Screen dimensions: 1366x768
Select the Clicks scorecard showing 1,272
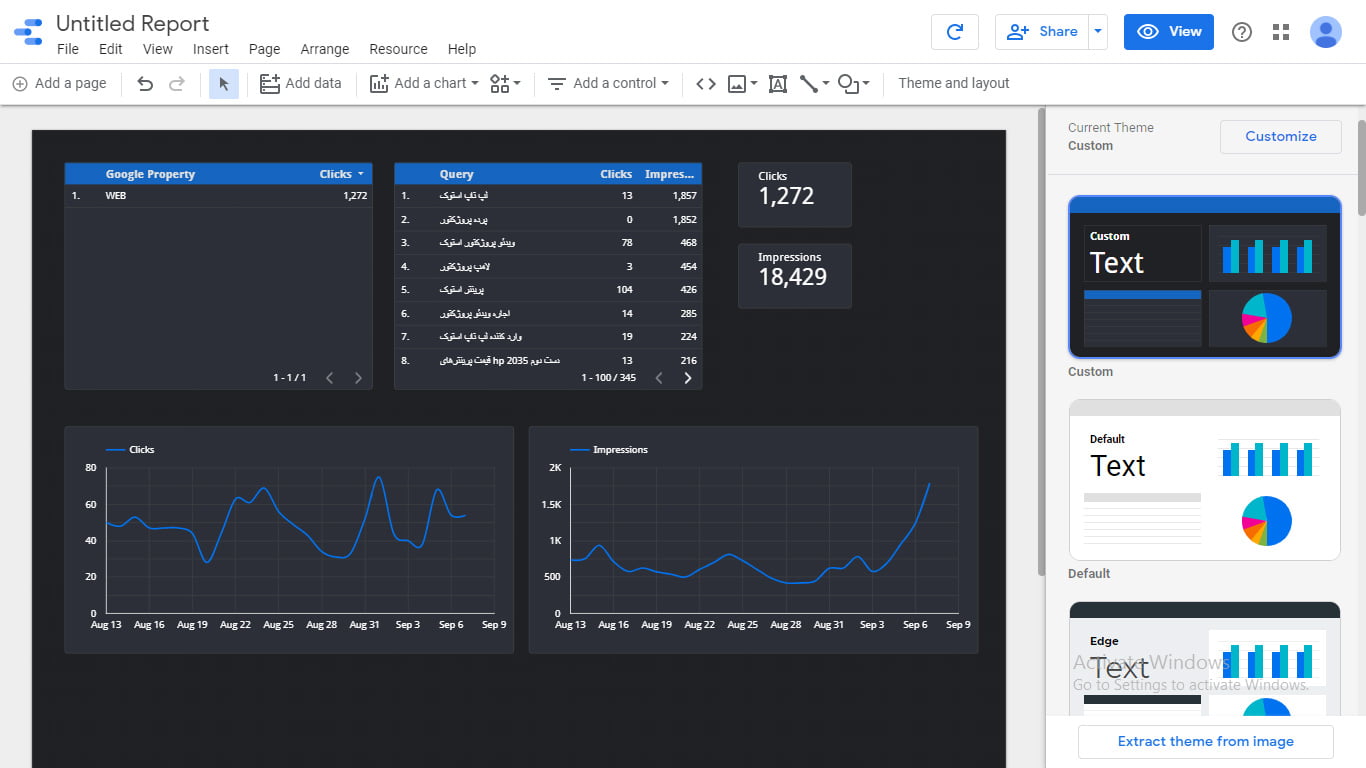(795, 195)
